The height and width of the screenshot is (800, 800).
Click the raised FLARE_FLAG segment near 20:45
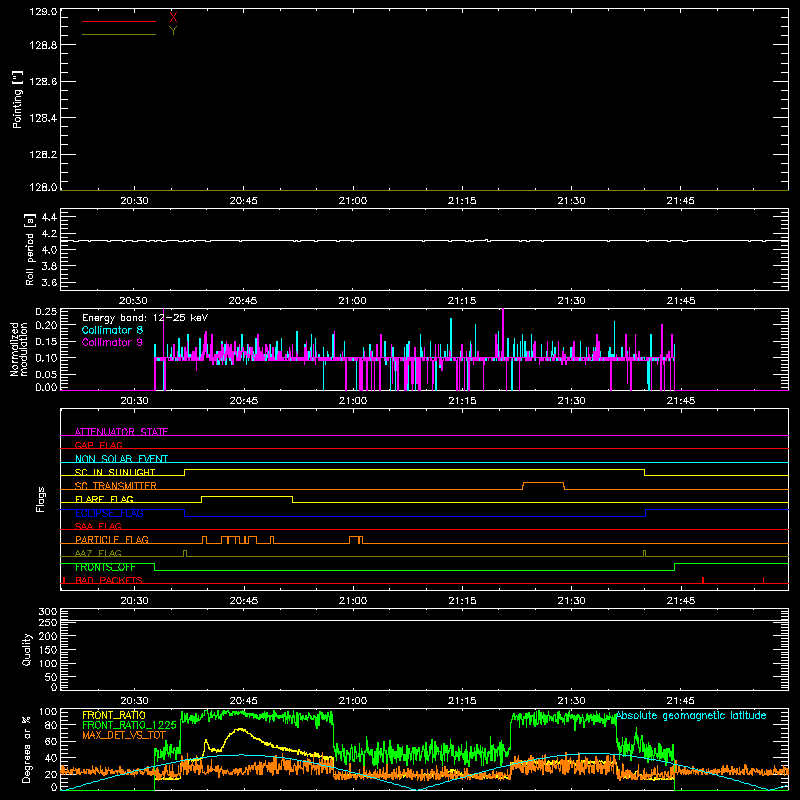pos(247,496)
